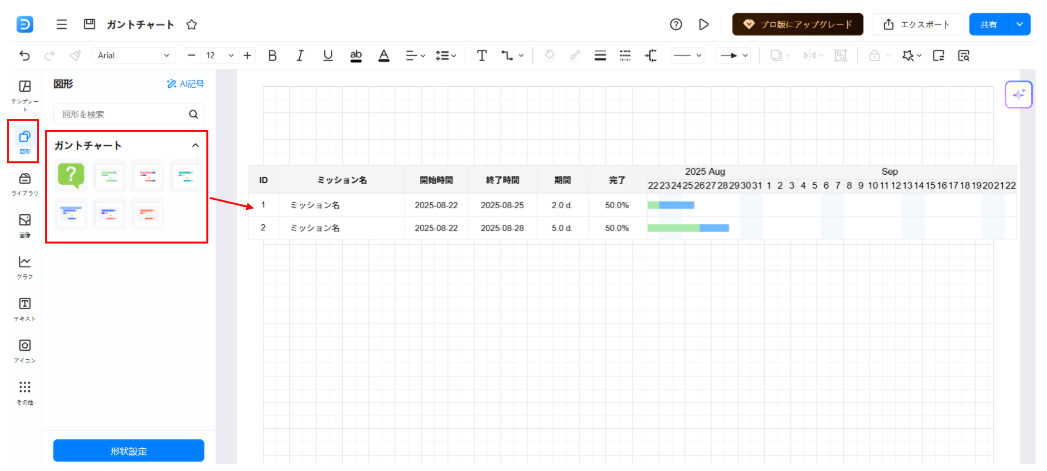Click the redo arrow icon

49,56
